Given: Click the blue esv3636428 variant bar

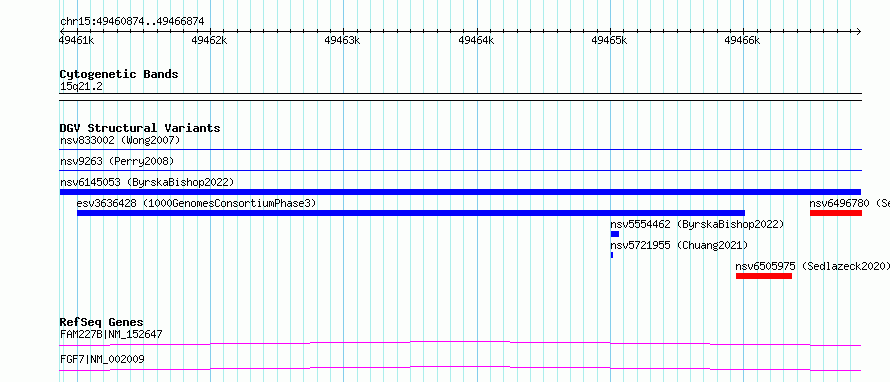Looking at the screenshot, I should coord(411,213).
